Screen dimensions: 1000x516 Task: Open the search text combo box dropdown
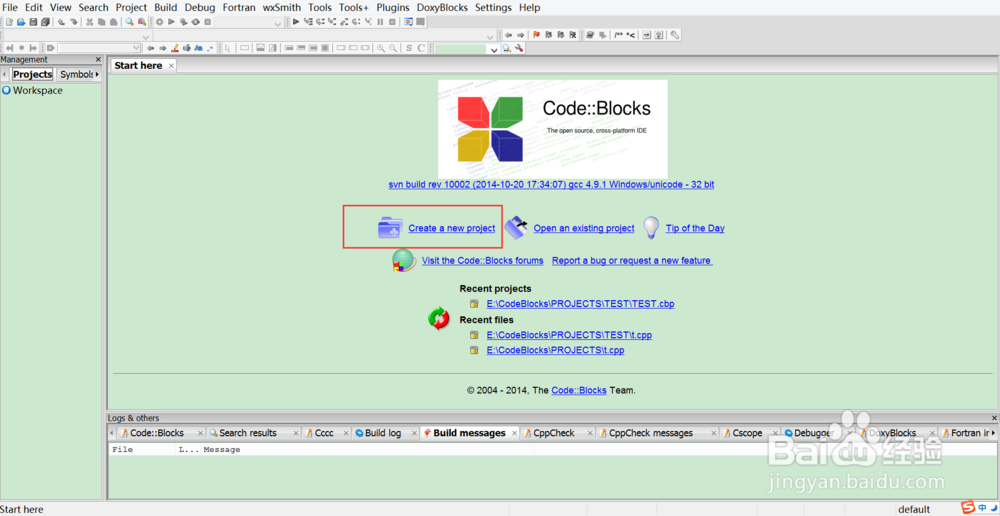(494, 50)
